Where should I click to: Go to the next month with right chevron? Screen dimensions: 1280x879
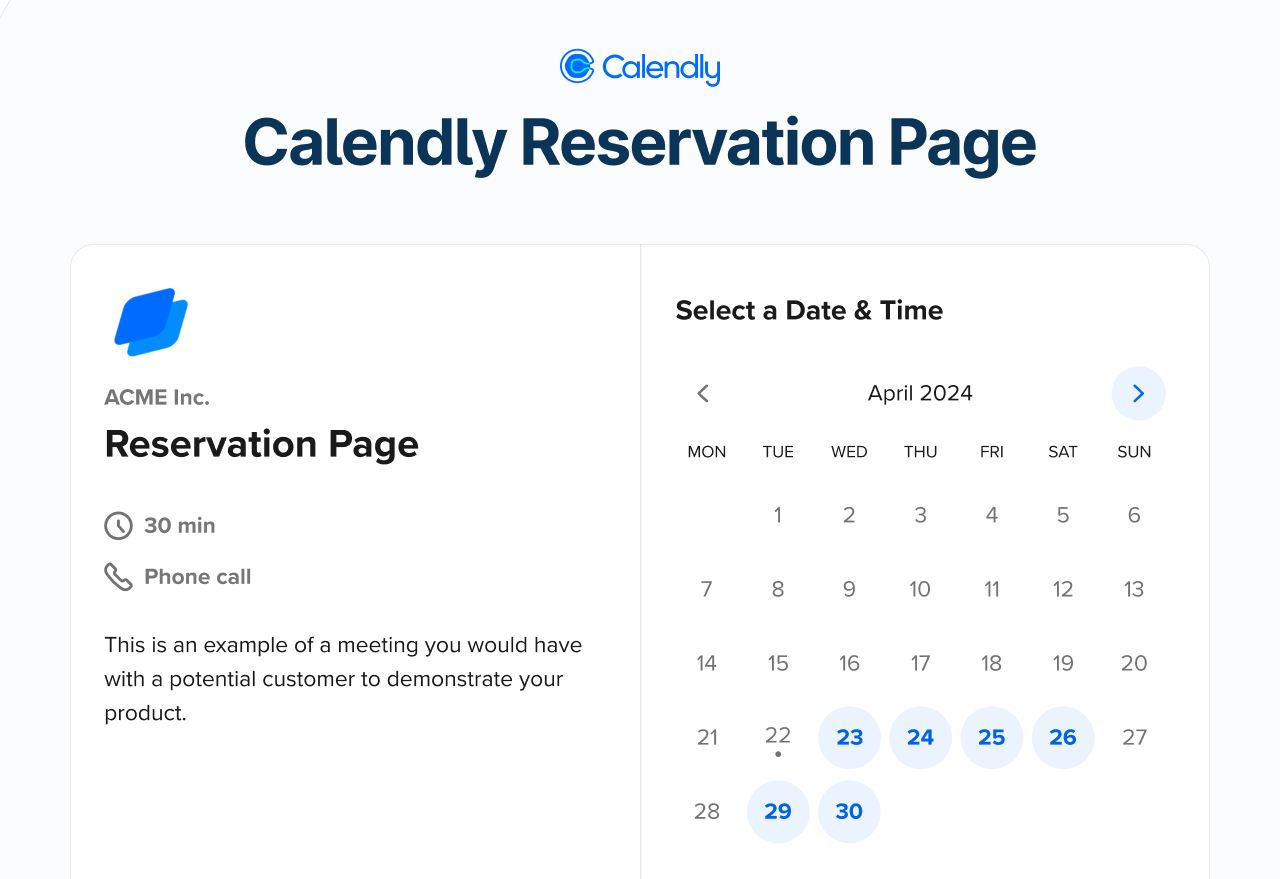[x=1138, y=393]
